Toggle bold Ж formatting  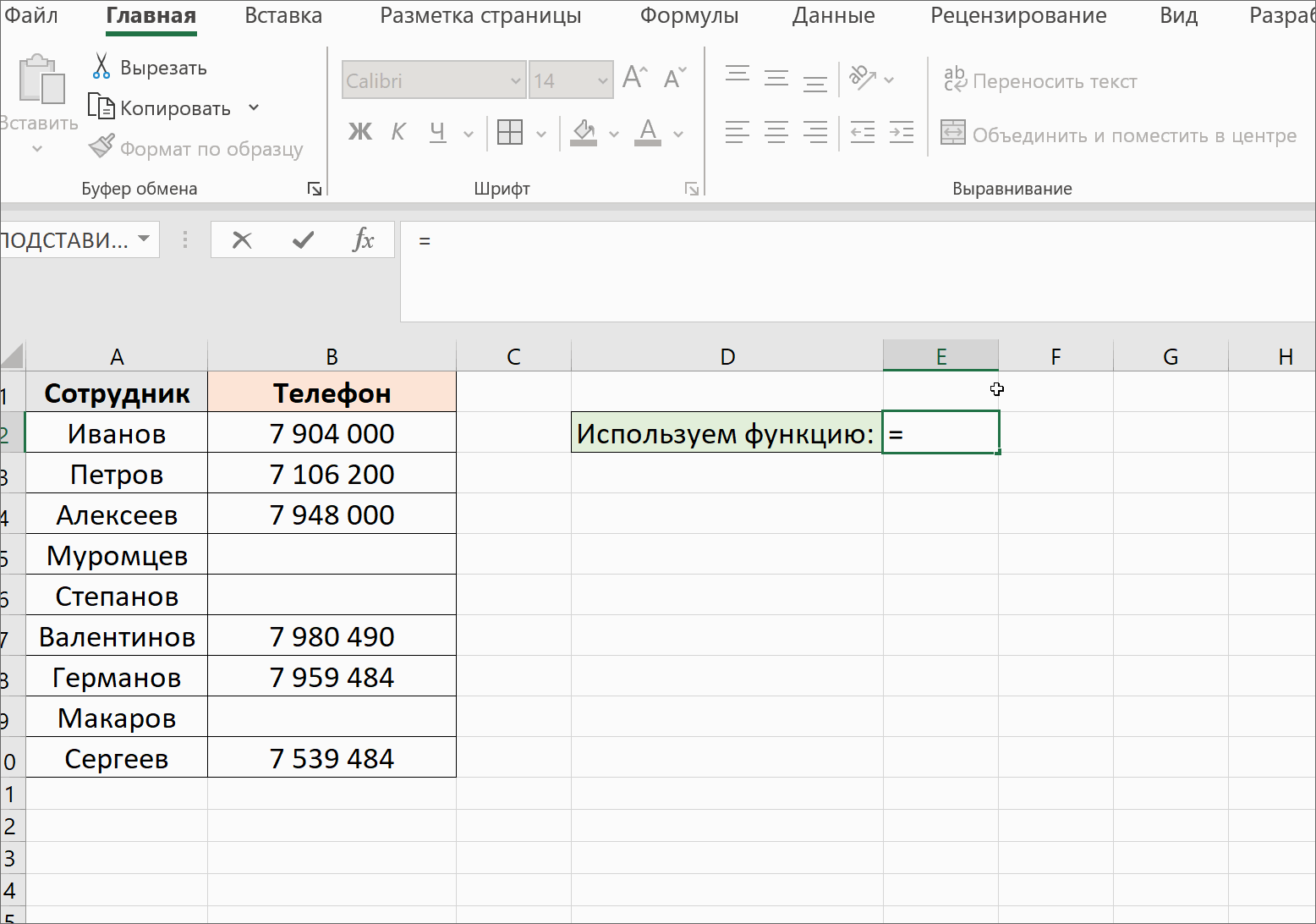click(x=360, y=132)
